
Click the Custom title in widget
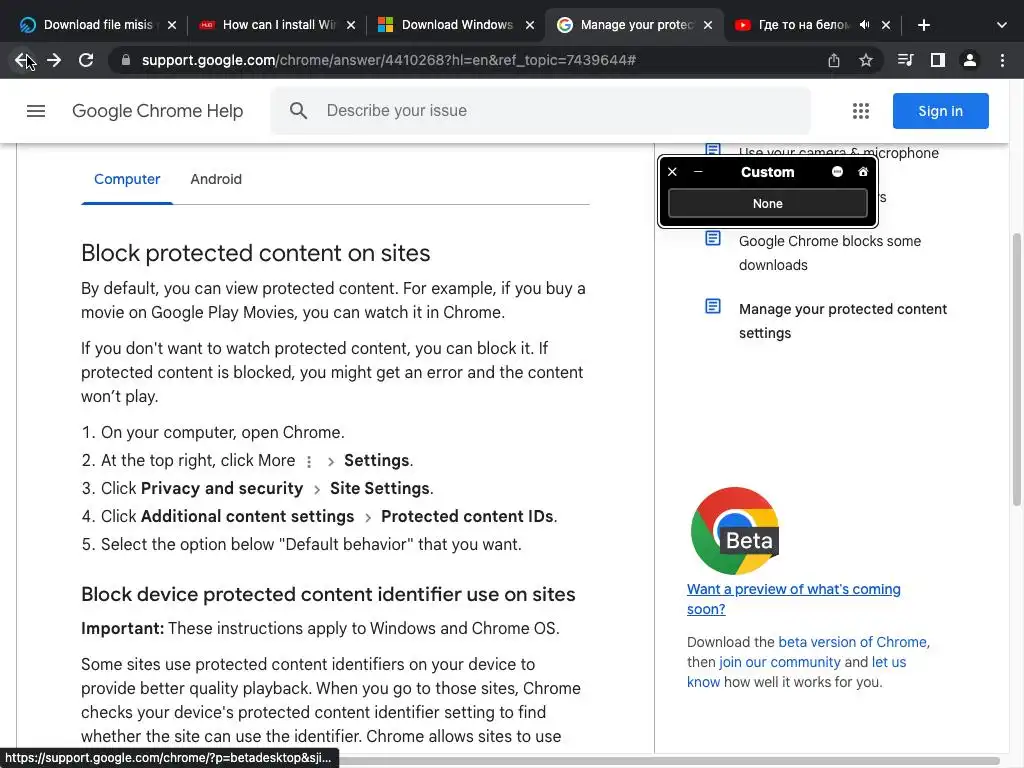tap(767, 172)
